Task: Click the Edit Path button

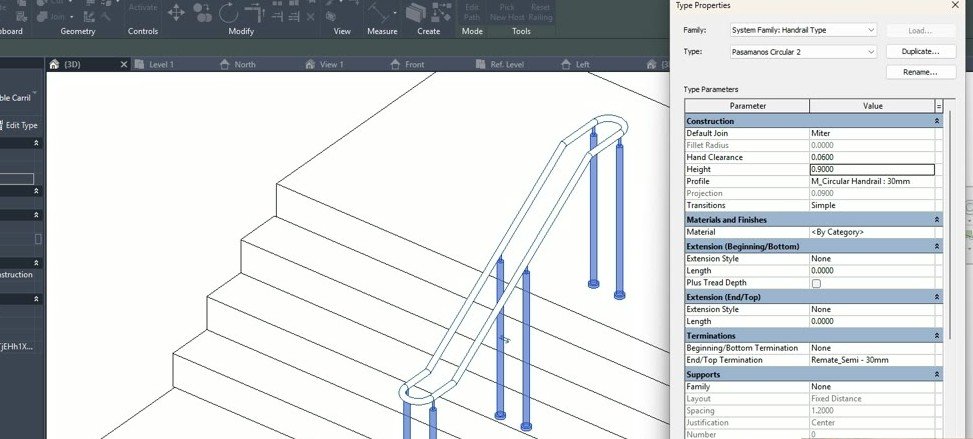Action: click(472, 12)
